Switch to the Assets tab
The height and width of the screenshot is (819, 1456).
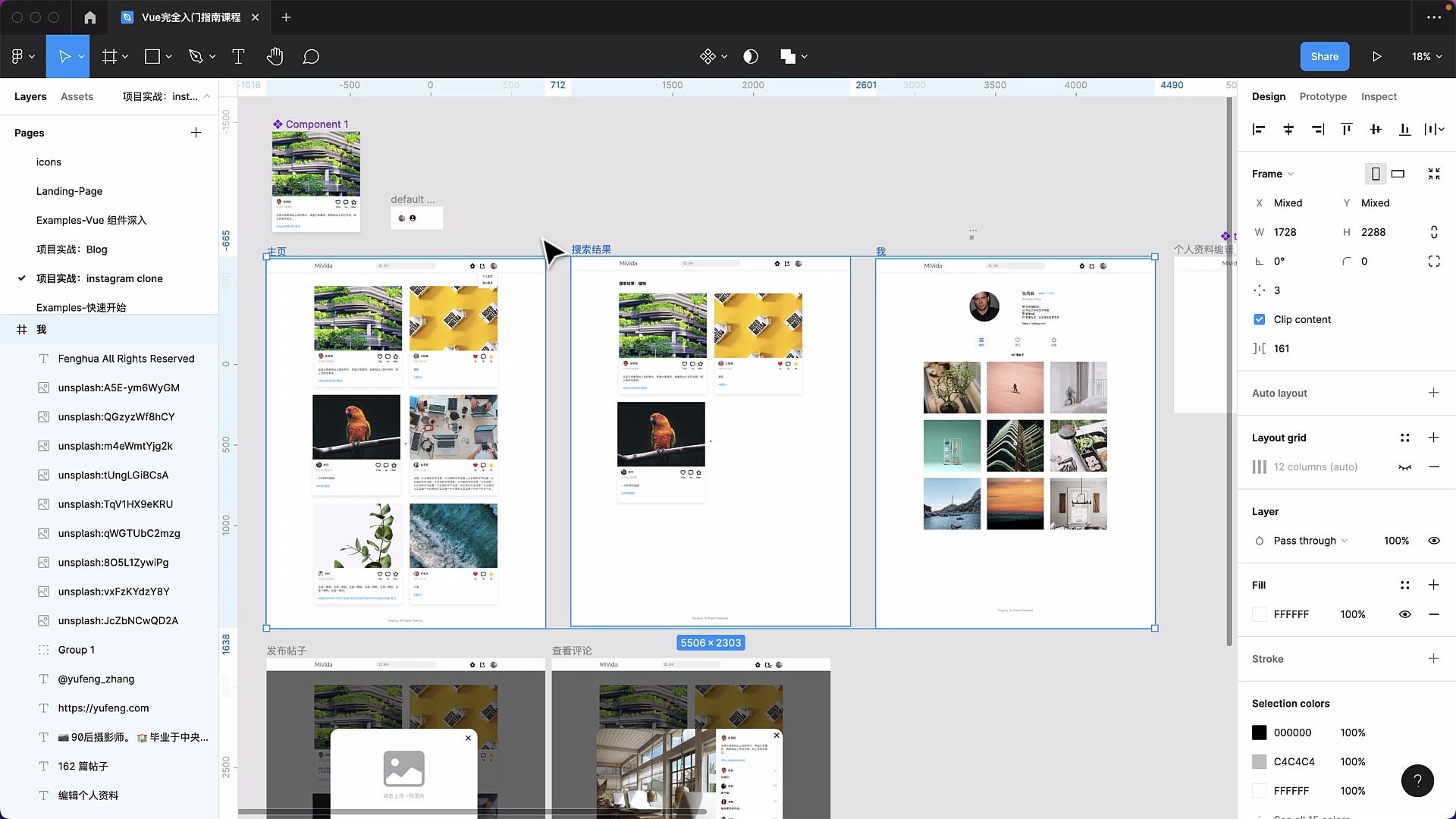point(77,96)
